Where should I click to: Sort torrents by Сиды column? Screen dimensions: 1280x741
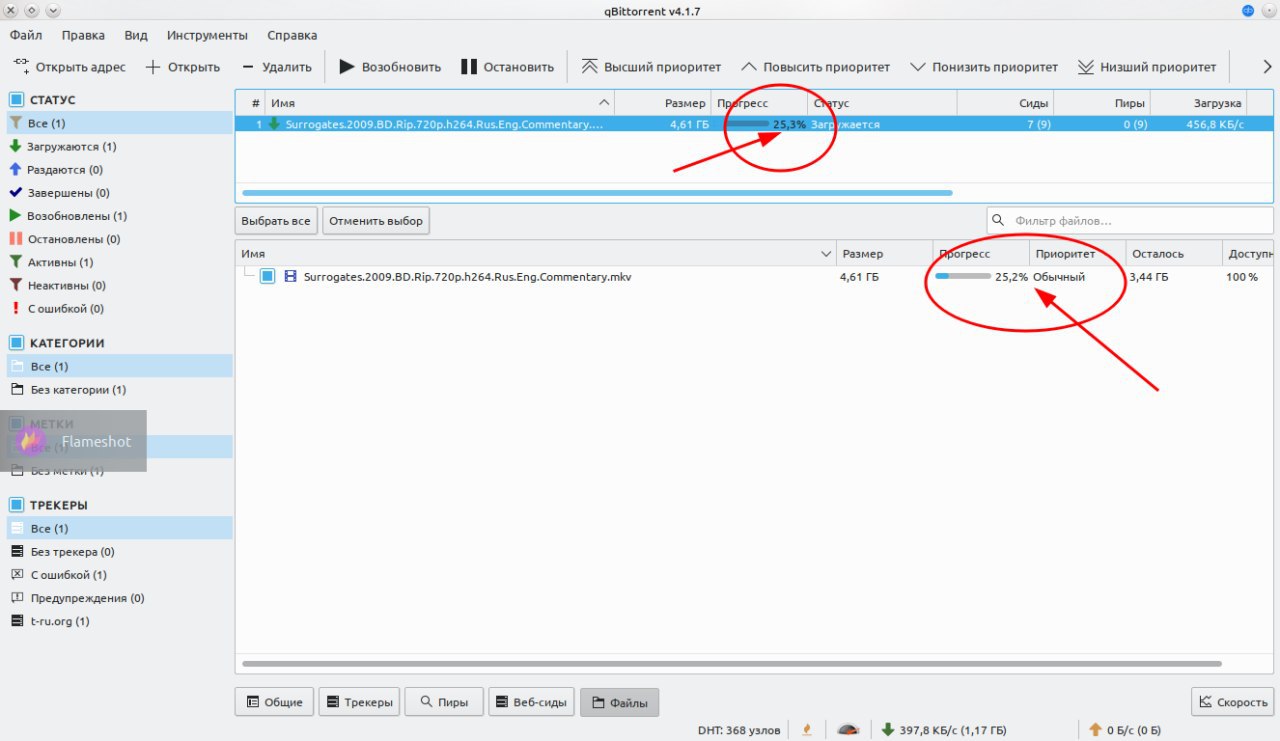coord(1005,103)
